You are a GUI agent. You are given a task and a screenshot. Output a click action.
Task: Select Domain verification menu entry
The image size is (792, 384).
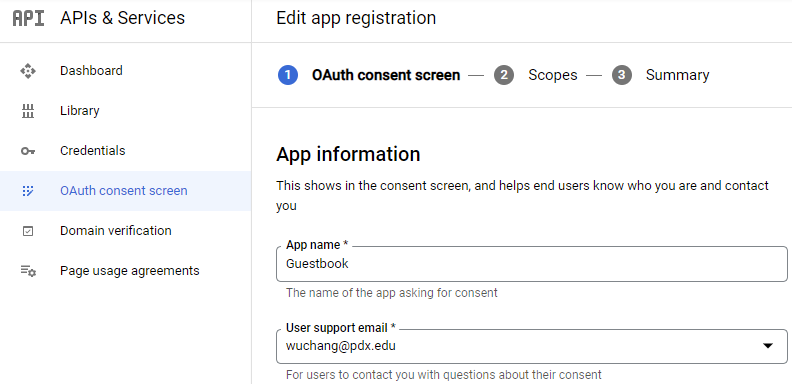pyautogui.click(x=125, y=230)
